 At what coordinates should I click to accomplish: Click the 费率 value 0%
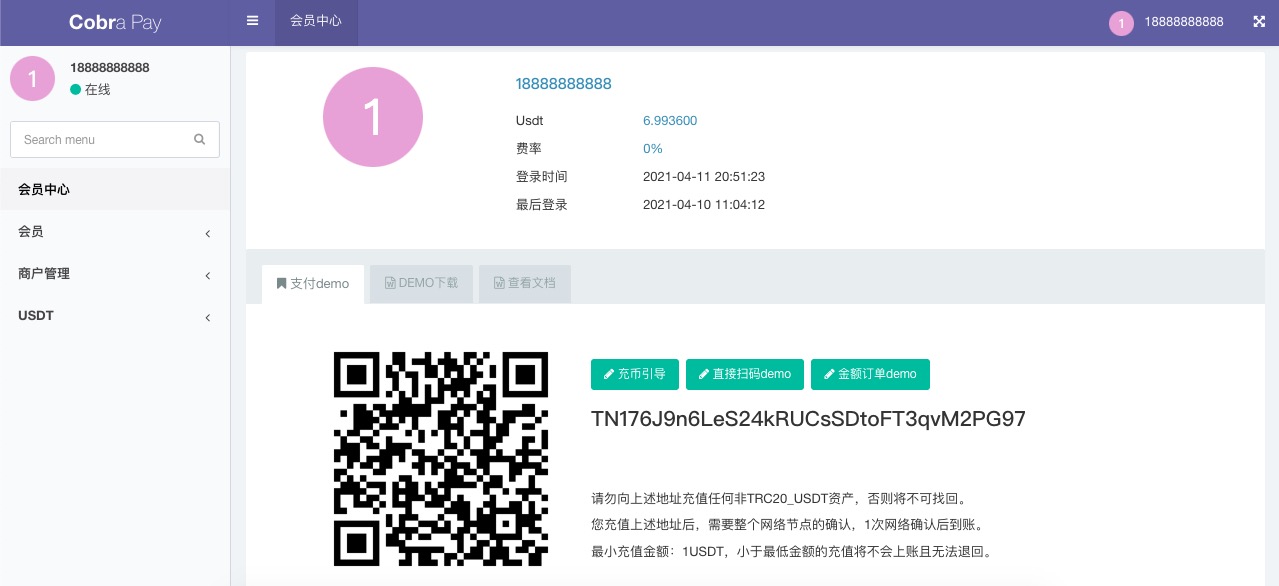pos(653,149)
